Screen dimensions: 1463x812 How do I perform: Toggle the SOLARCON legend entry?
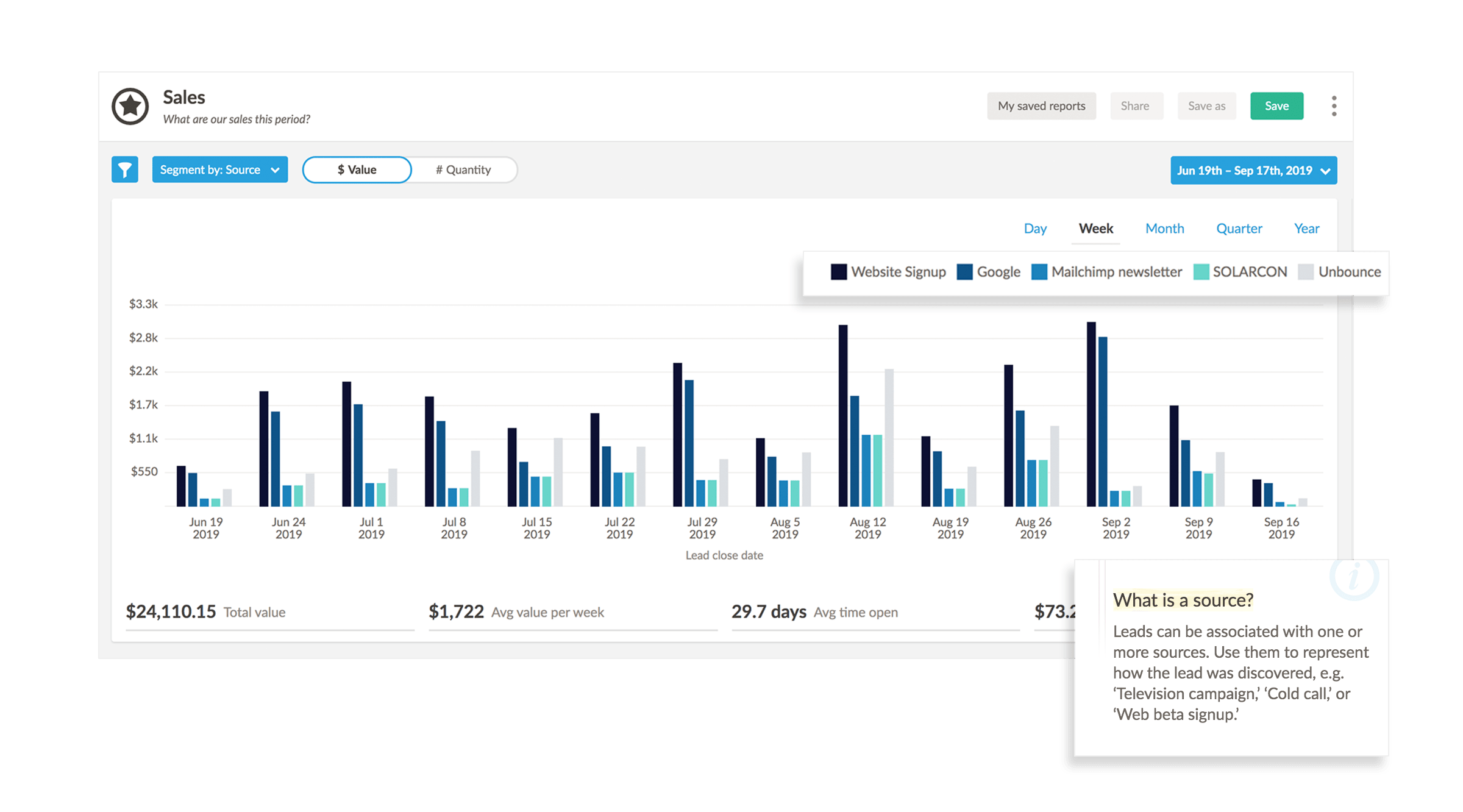(x=1240, y=272)
